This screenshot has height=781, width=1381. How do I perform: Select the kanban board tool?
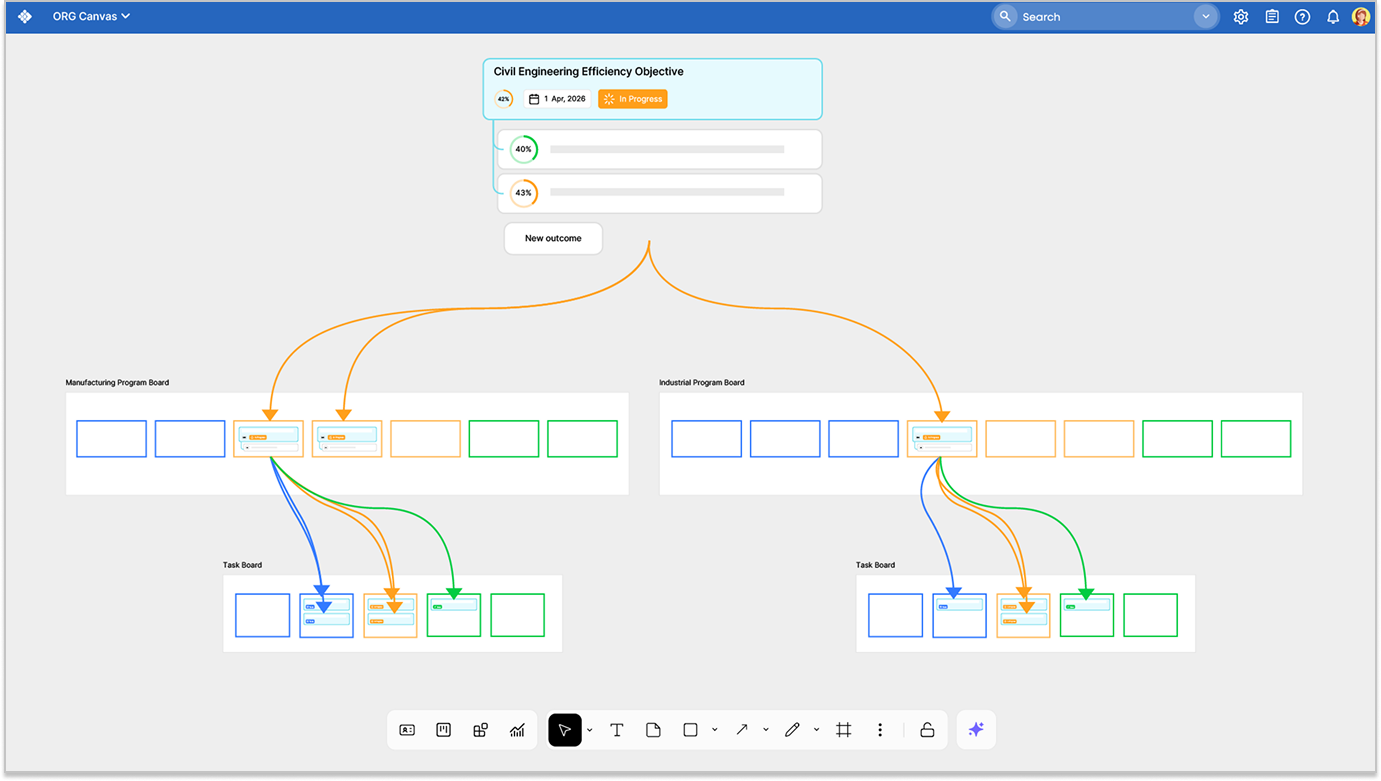pos(444,730)
